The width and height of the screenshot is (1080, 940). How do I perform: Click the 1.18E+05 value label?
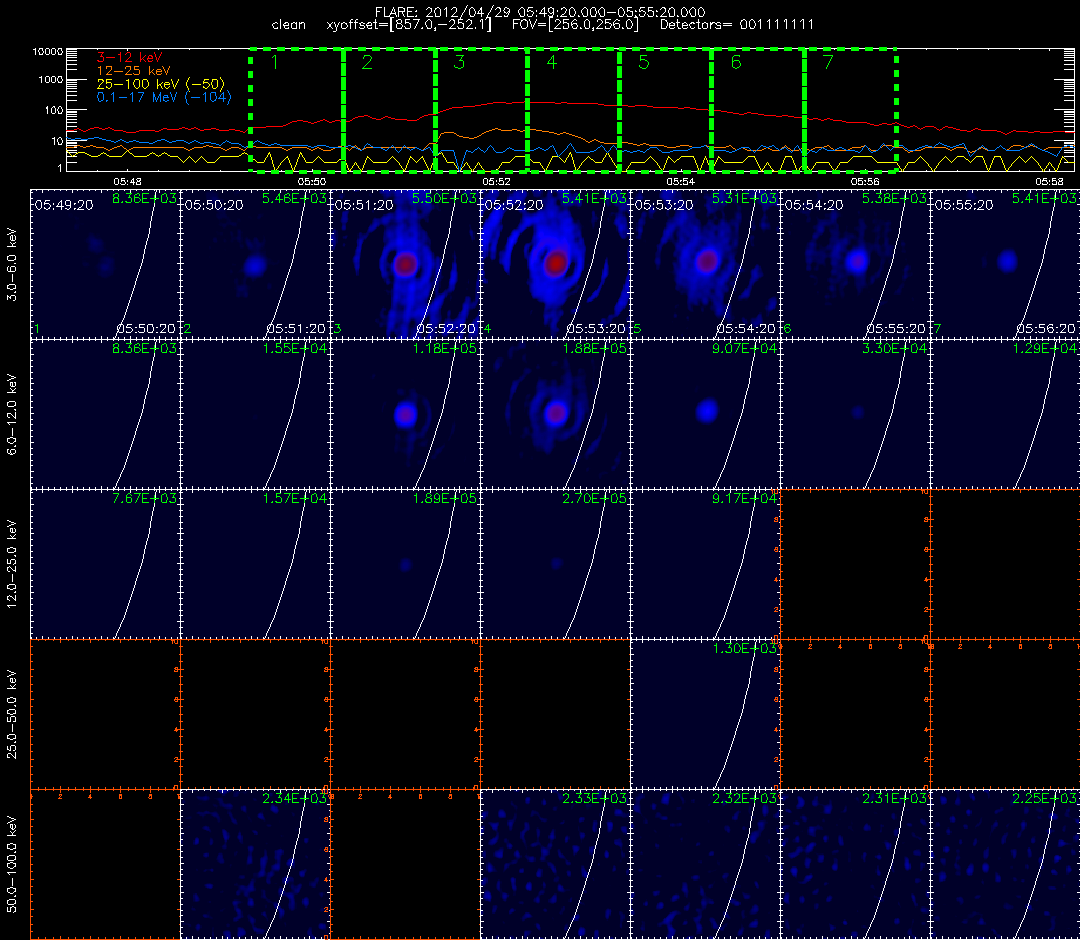pos(444,348)
